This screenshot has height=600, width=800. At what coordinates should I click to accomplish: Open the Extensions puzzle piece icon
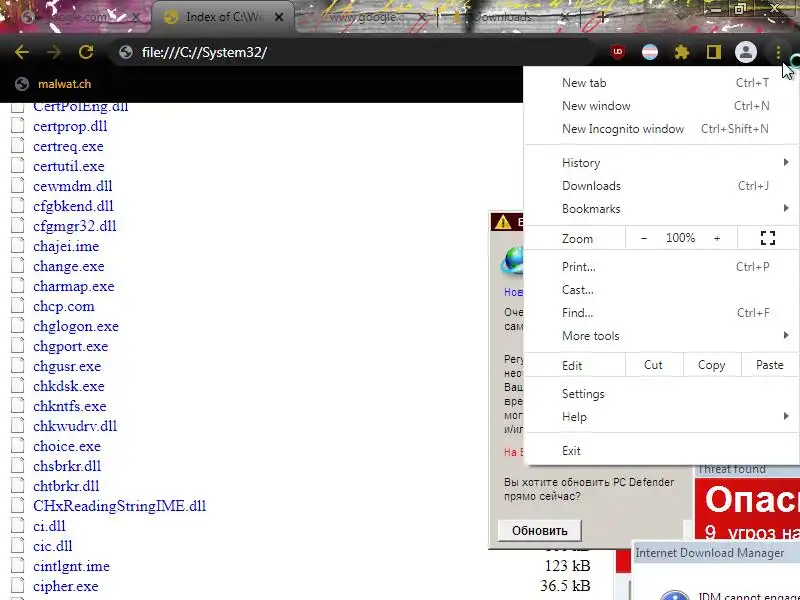point(682,52)
